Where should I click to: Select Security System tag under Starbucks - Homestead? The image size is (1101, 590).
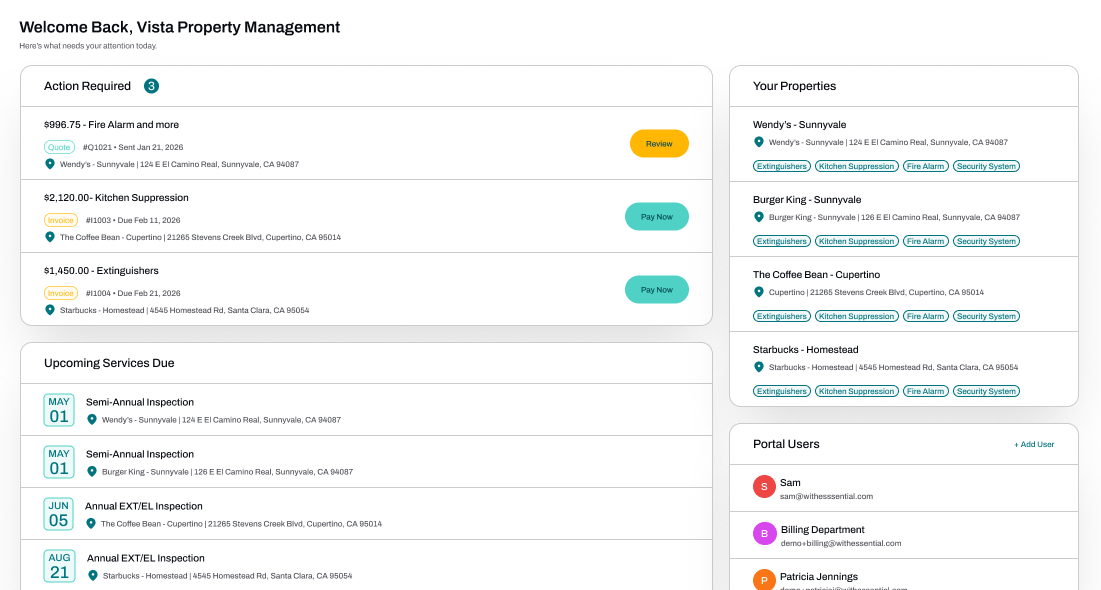pyautogui.click(x=986, y=391)
